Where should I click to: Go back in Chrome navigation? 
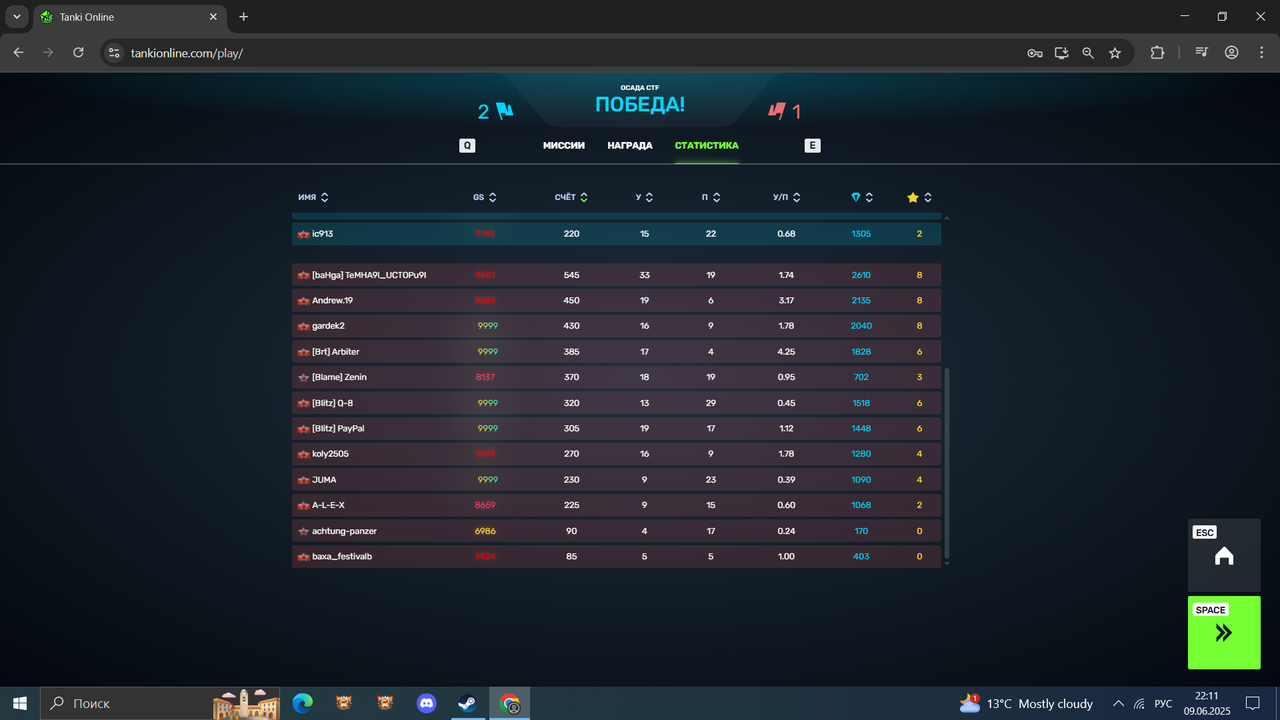pos(18,53)
